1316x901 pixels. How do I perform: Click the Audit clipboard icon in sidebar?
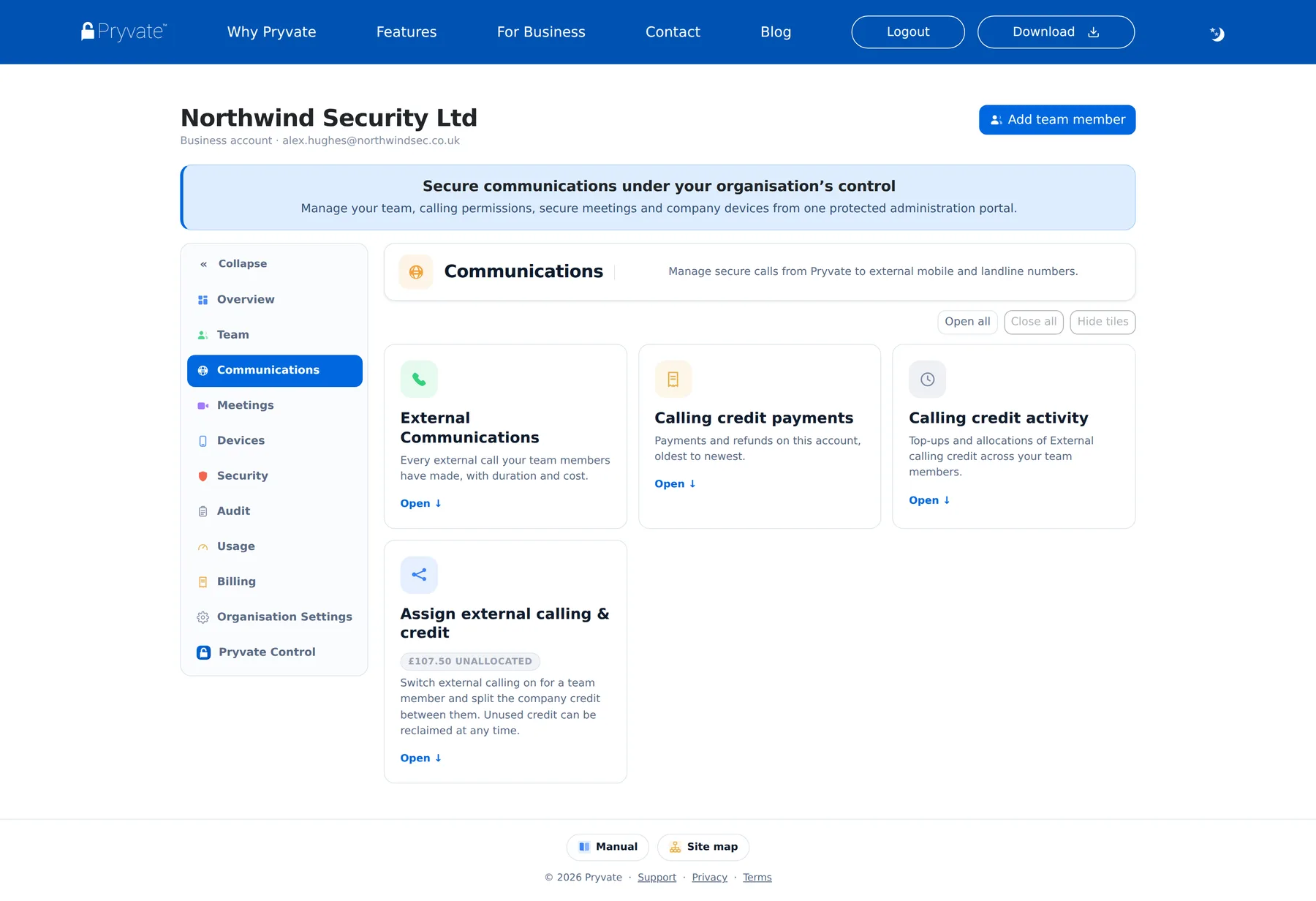tap(203, 511)
